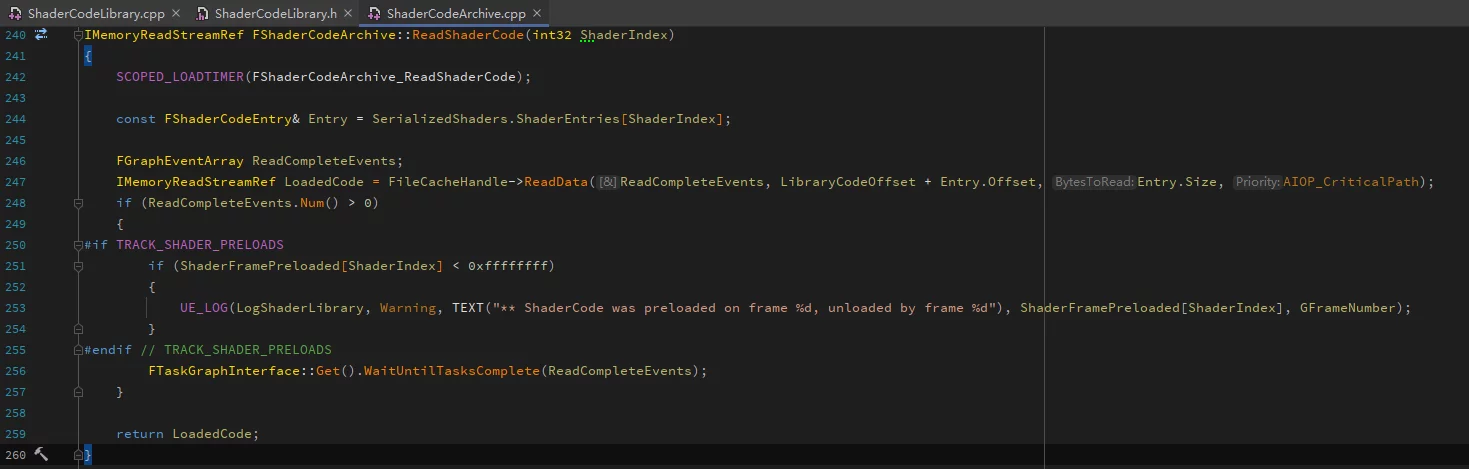Fold the #if TRACK_SHADER_PRELOADS region
Image resolution: width=1469 pixels, height=469 pixels.
pyautogui.click(x=79, y=245)
